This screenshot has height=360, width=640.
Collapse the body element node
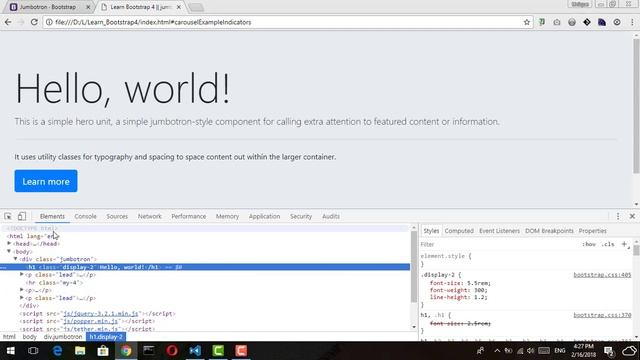click(x=9, y=251)
